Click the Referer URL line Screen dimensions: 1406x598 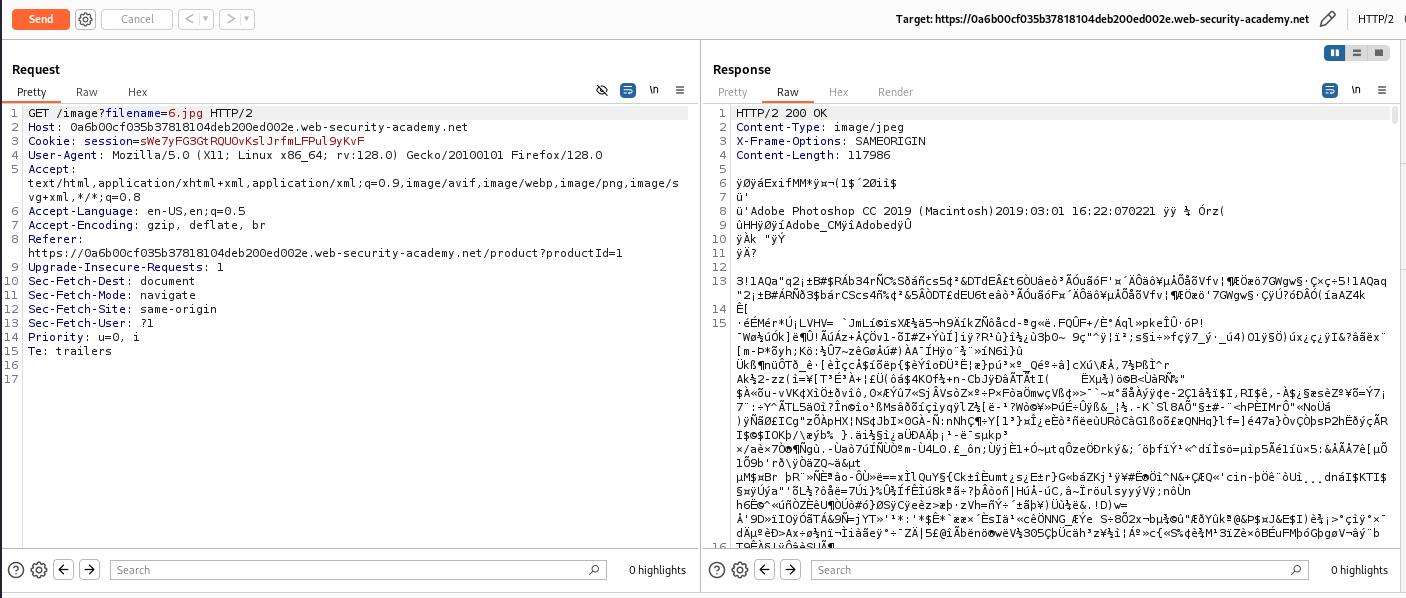[x=325, y=253]
